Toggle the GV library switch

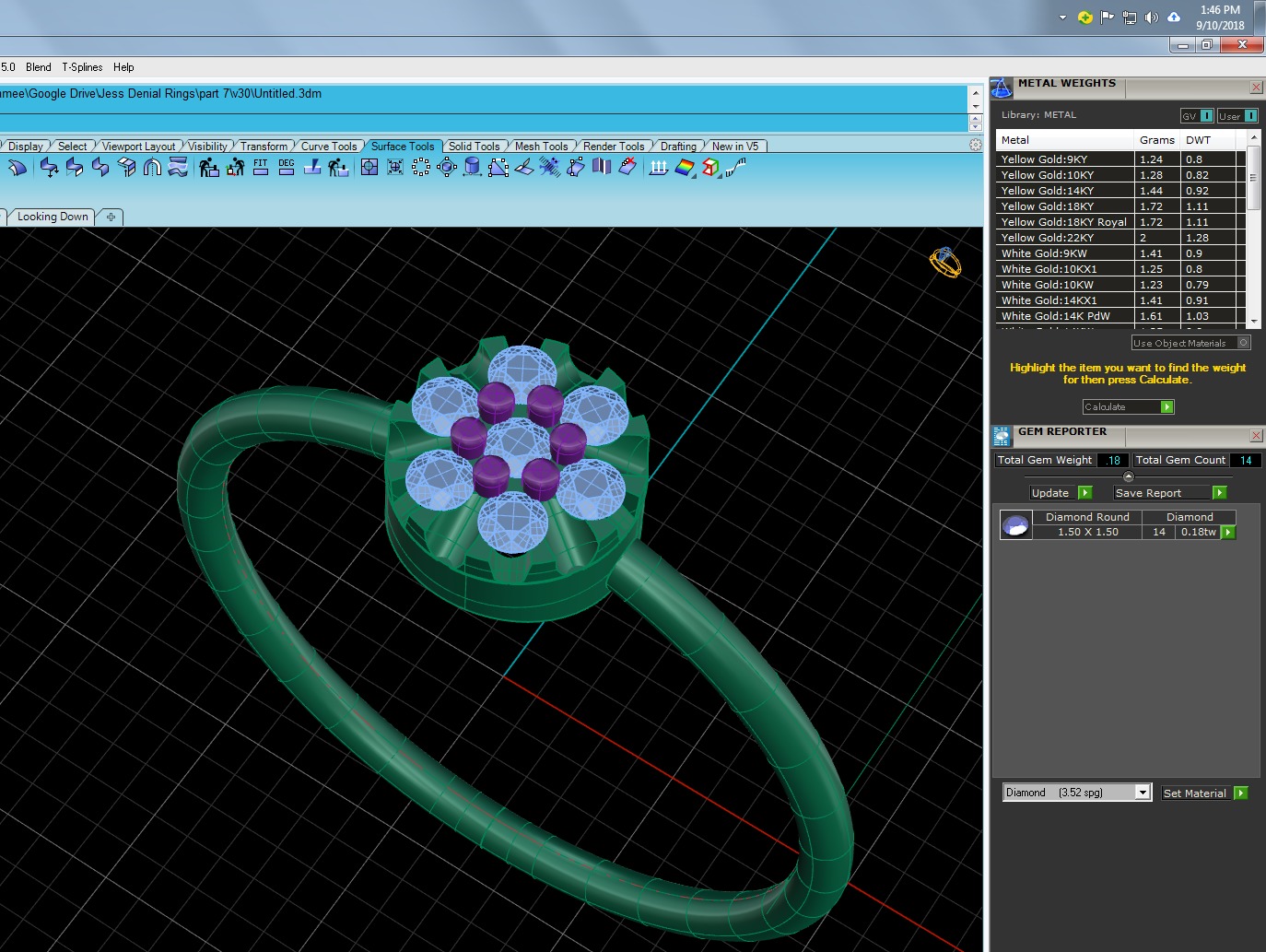(1197, 116)
